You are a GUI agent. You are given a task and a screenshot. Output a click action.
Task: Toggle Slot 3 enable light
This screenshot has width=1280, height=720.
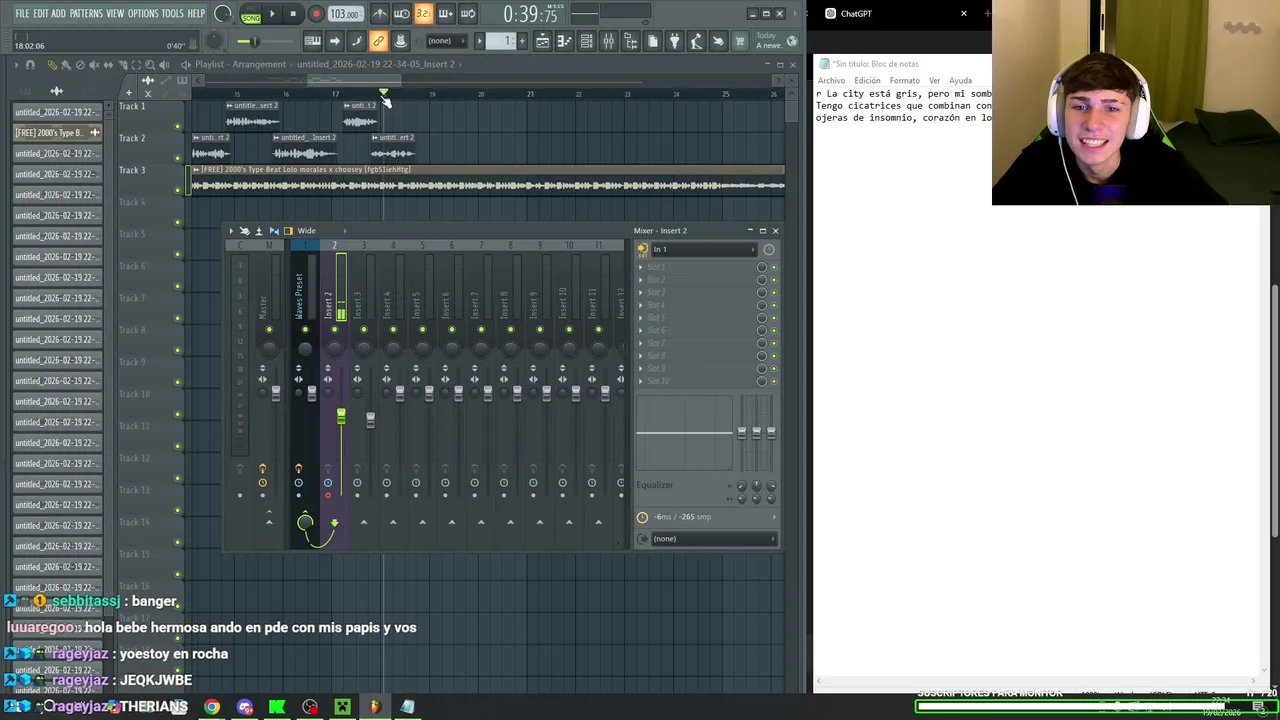coord(773,292)
